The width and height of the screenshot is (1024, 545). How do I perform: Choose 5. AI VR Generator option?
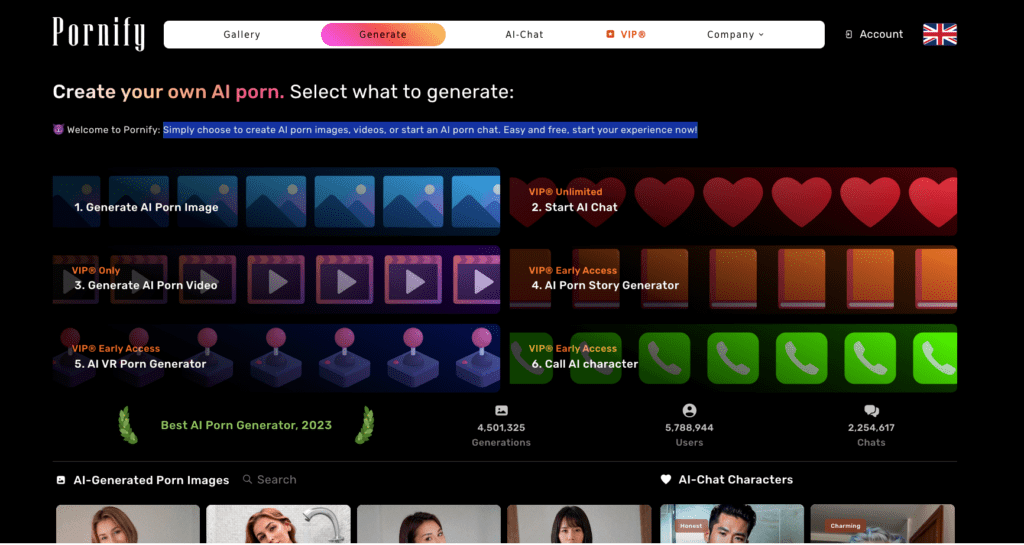coord(276,358)
